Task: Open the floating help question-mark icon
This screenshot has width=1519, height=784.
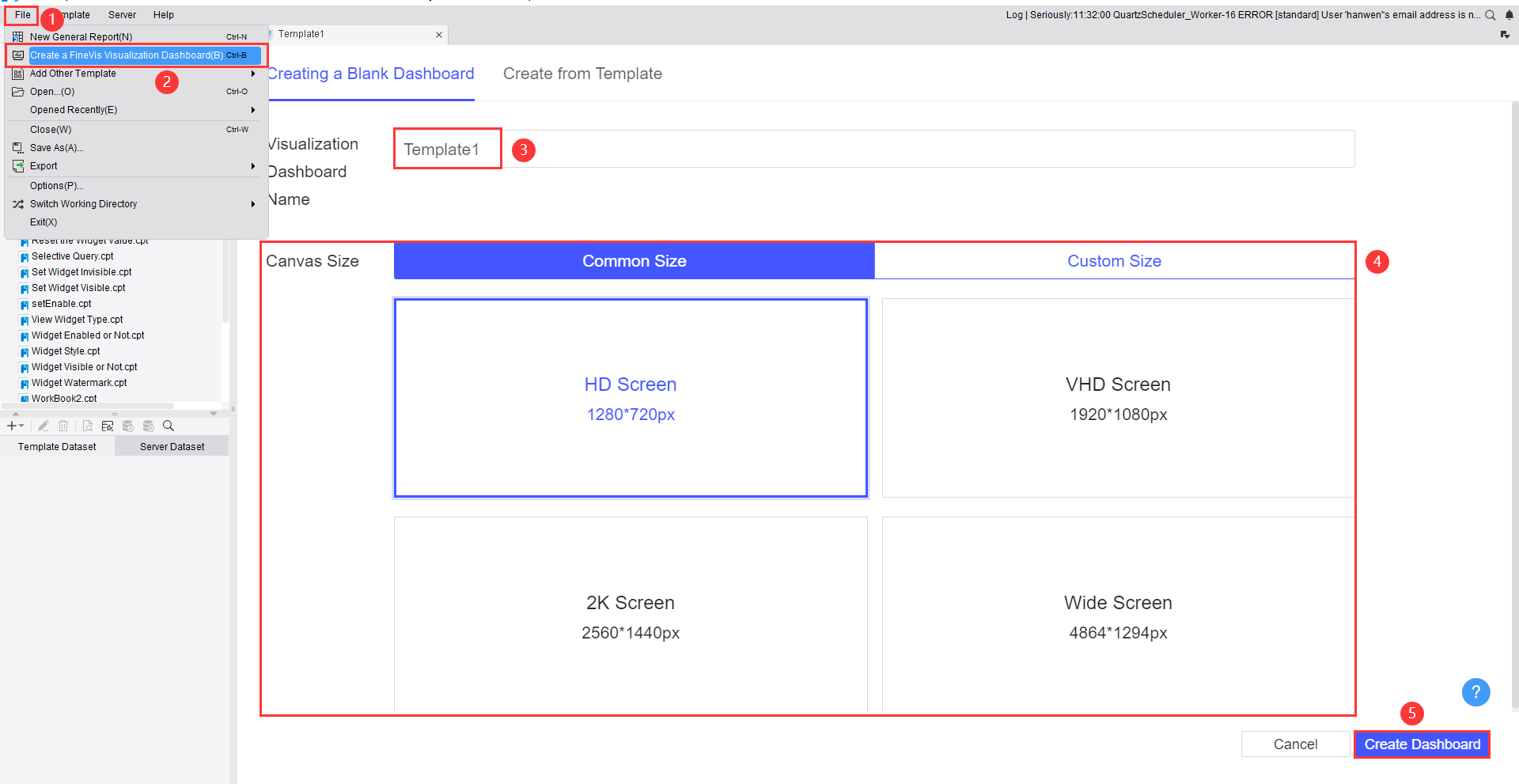Action: pyautogui.click(x=1475, y=692)
